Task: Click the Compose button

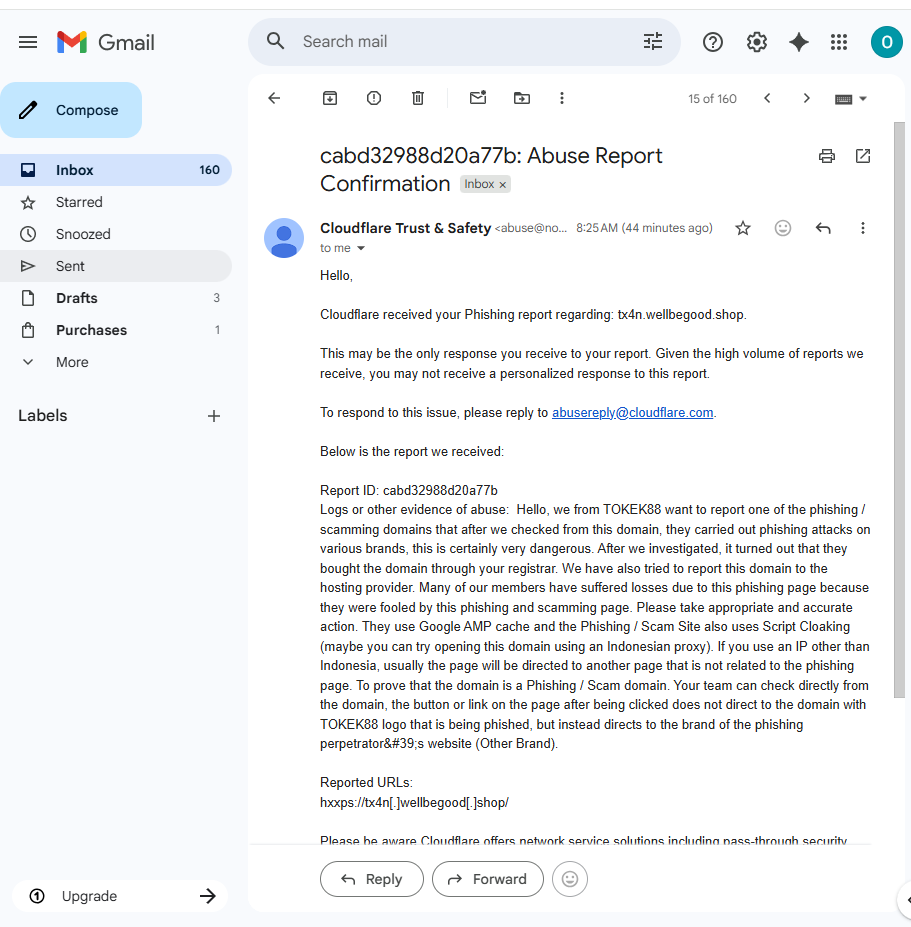Action: pos(71,110)
